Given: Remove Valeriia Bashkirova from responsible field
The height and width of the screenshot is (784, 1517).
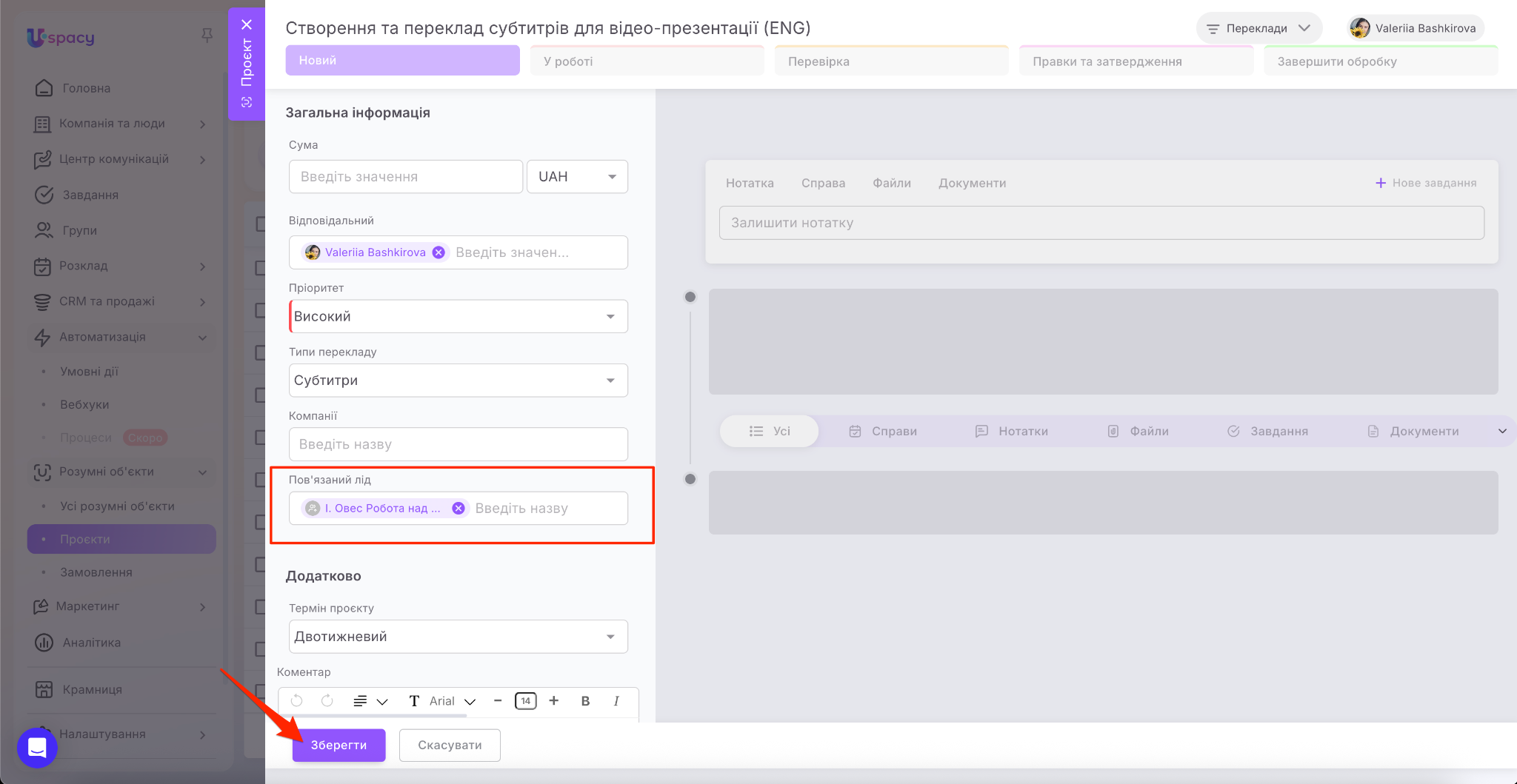Looking at the screenshot, I should (x=439, y=252).
